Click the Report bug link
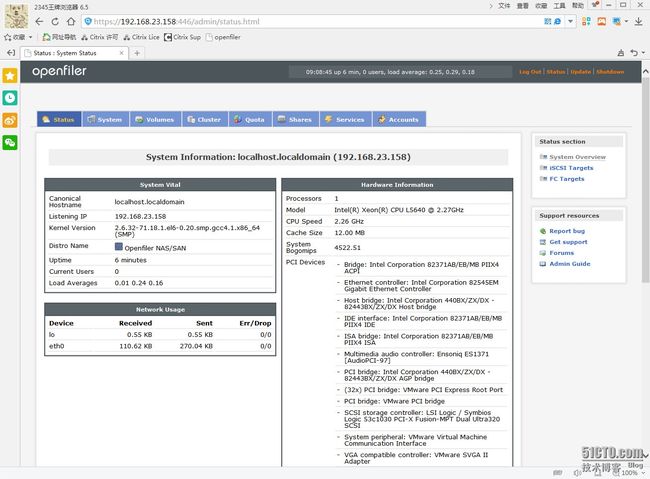The image size is (650, 479). (567, 231)
